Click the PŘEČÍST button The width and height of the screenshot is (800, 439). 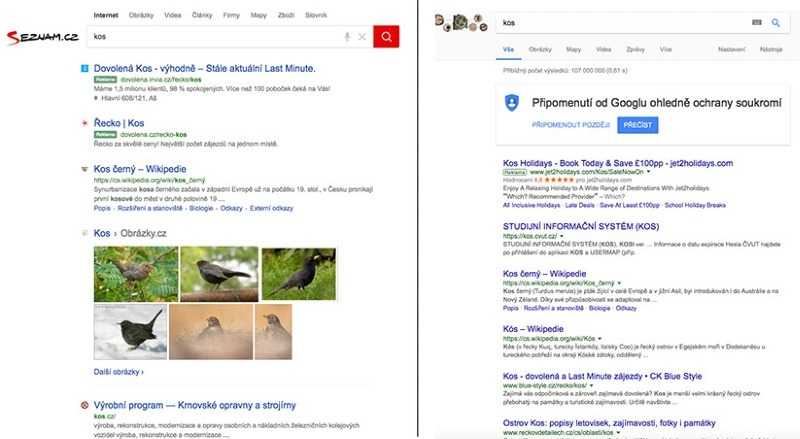[637, 125]
